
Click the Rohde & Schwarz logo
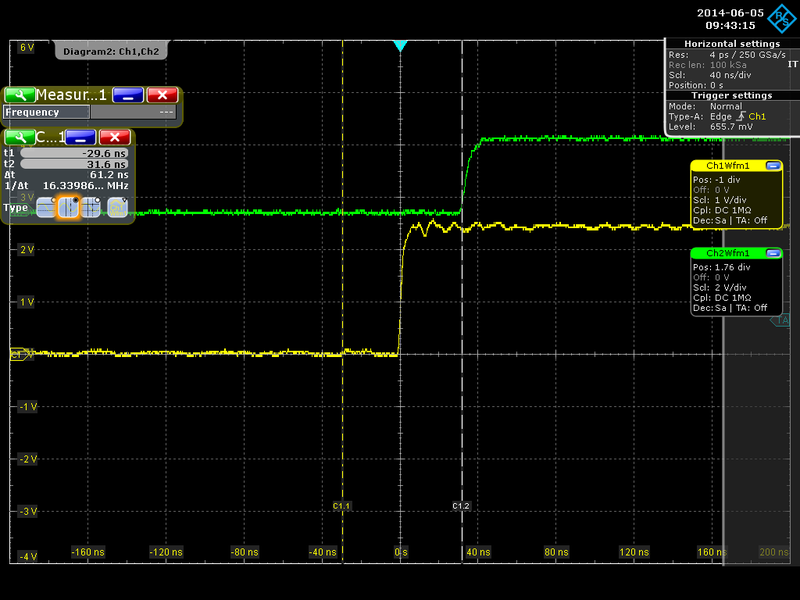point(784,17)
